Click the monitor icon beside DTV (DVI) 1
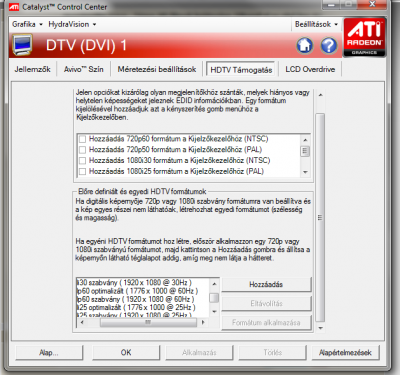The image size is (400, 375). click(x=23, y=45)
